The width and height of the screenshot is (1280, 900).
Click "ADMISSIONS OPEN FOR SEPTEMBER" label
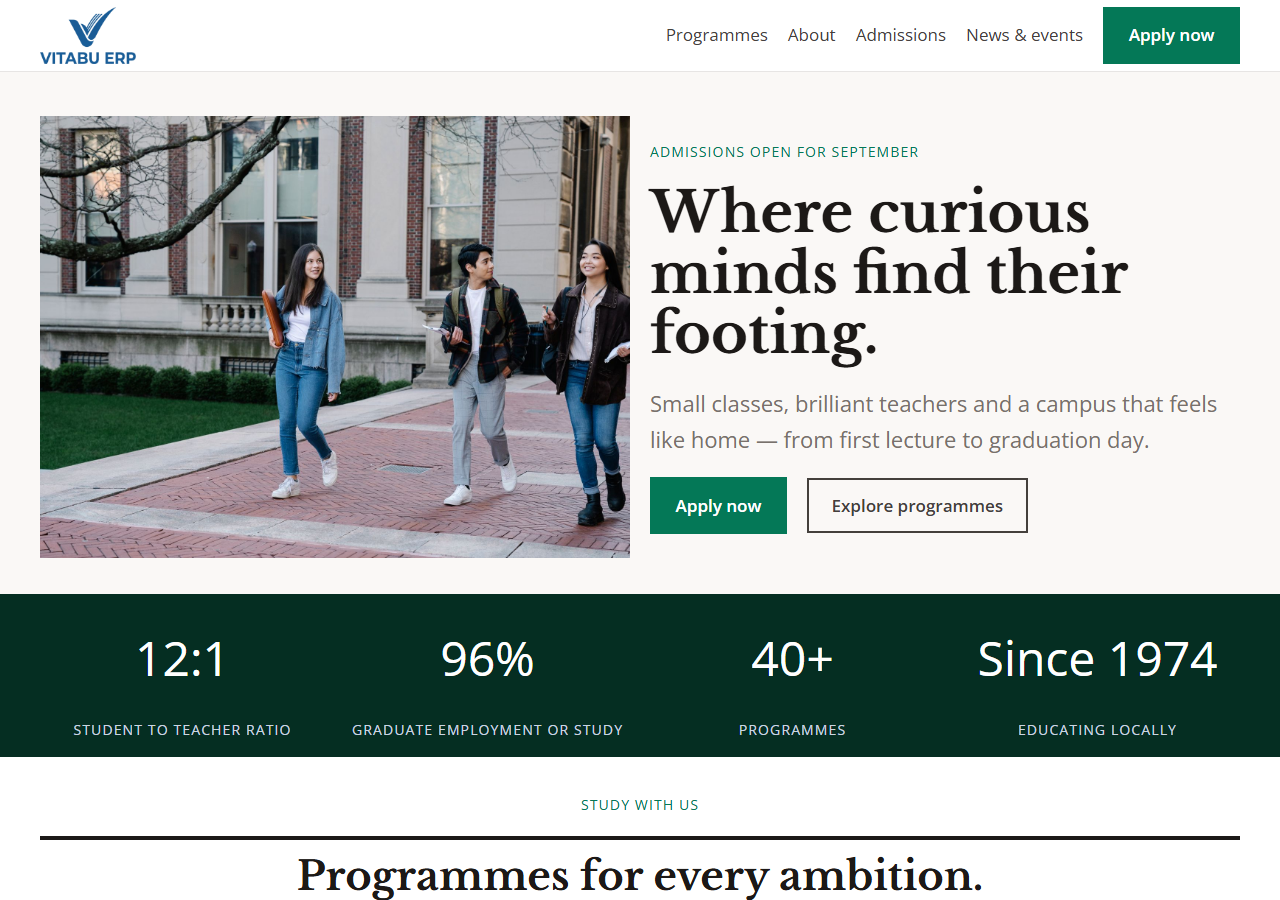coord(784,152)
